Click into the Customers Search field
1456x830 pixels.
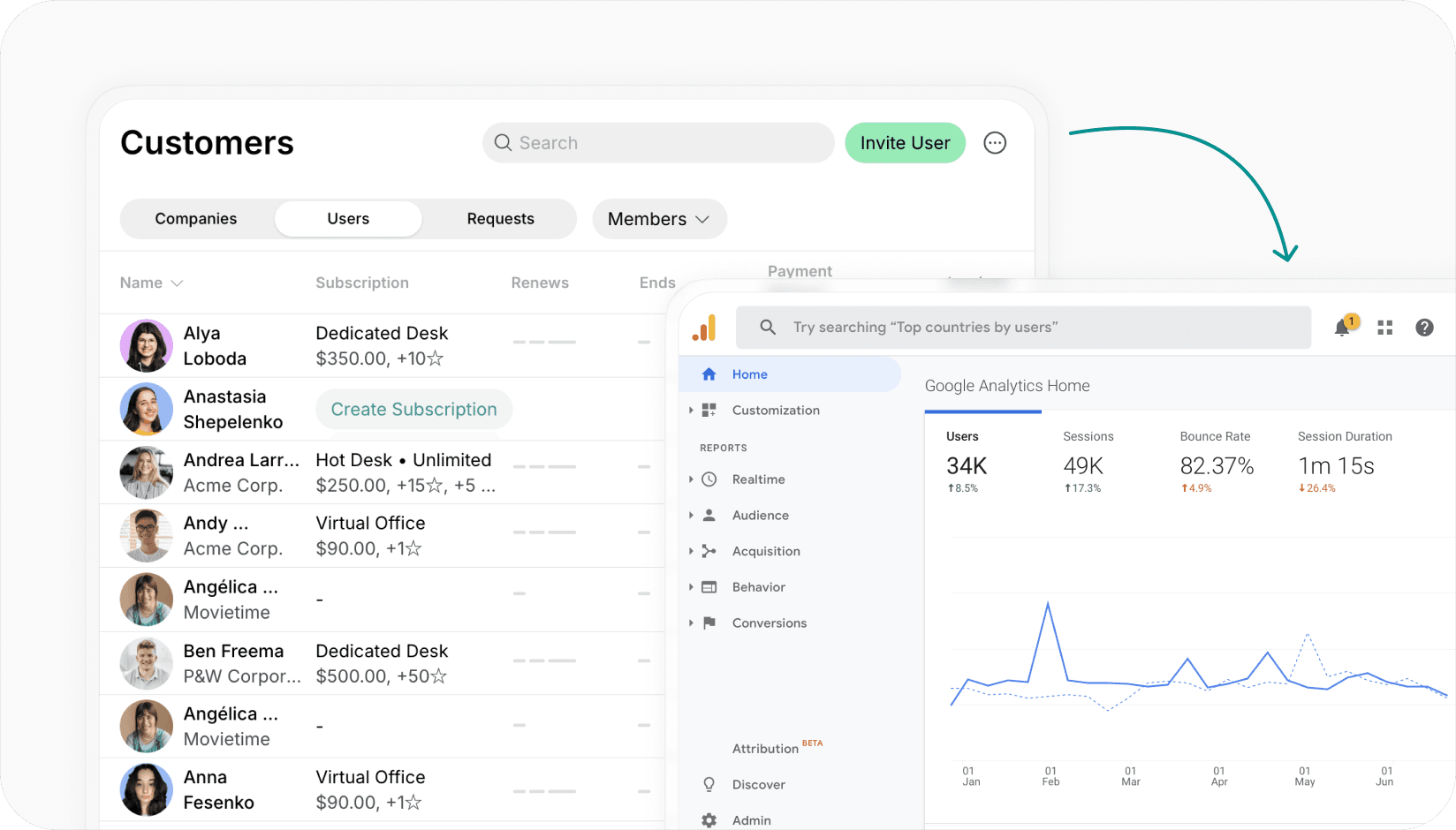coord(658,143)
